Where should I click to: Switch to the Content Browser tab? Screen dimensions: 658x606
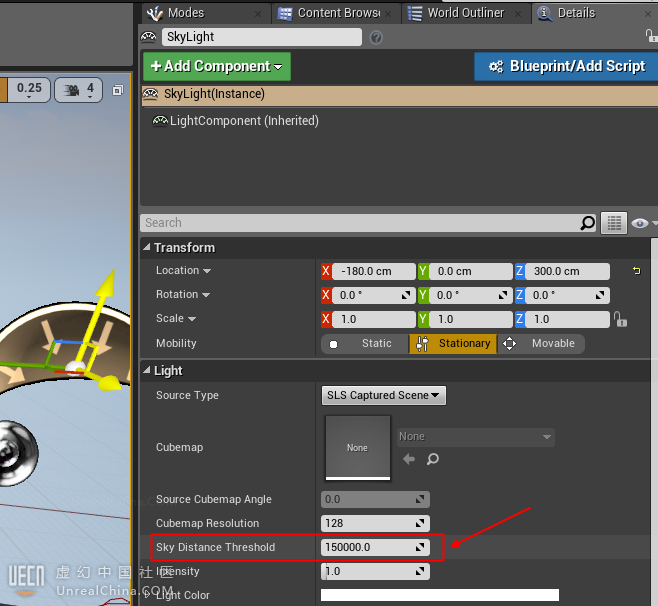(334, 13)
